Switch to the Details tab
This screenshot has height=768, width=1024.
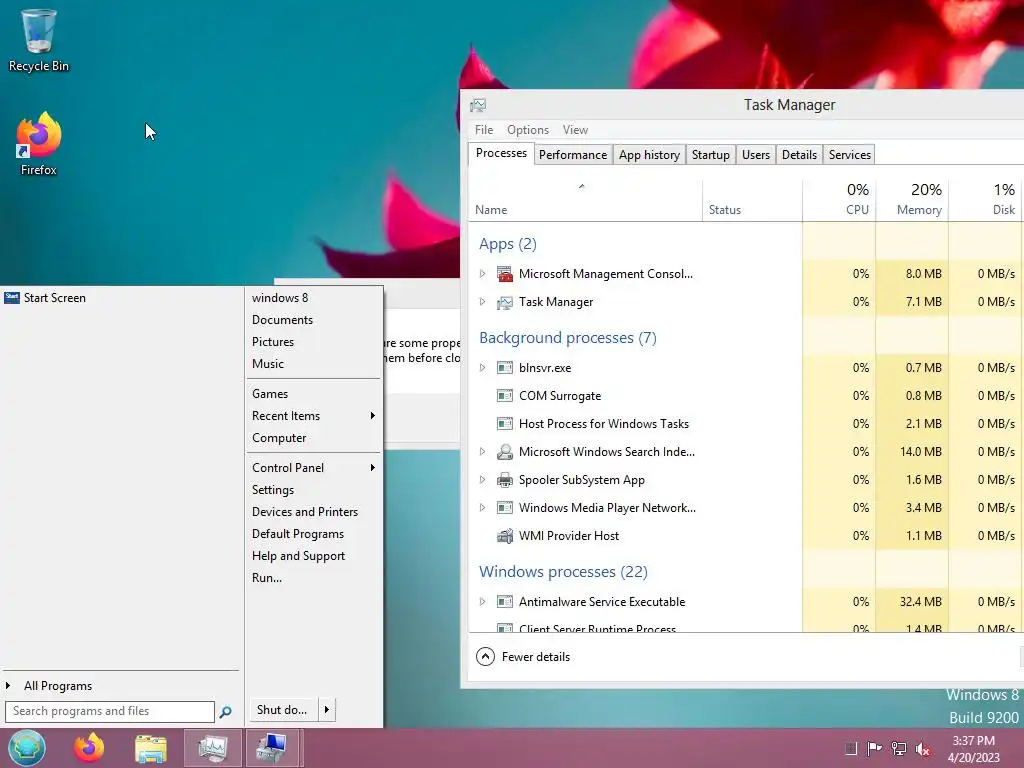pos(799,155)
